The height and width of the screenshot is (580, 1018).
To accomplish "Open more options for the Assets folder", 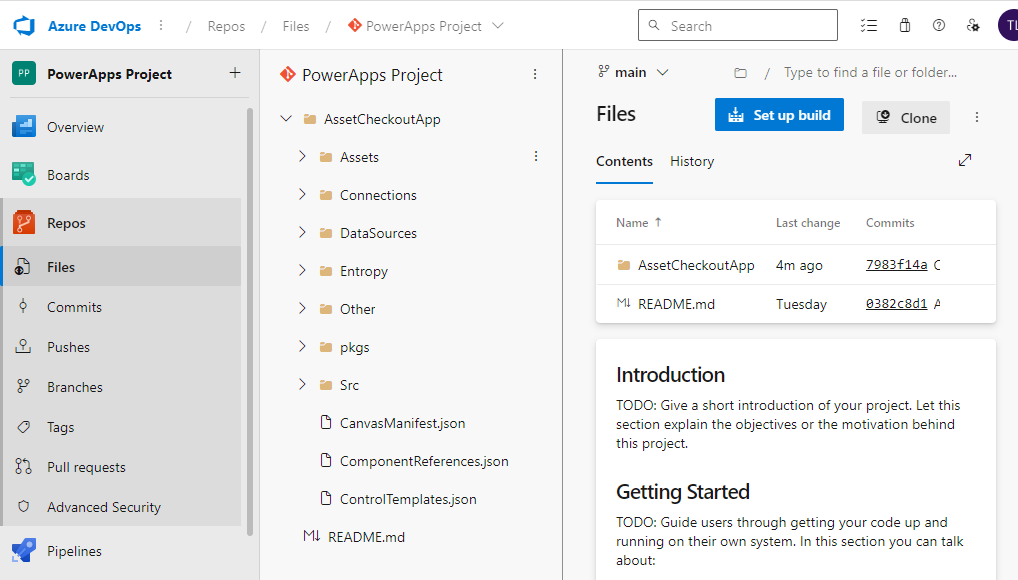I will pyautogui.click(x=536, y=157).
